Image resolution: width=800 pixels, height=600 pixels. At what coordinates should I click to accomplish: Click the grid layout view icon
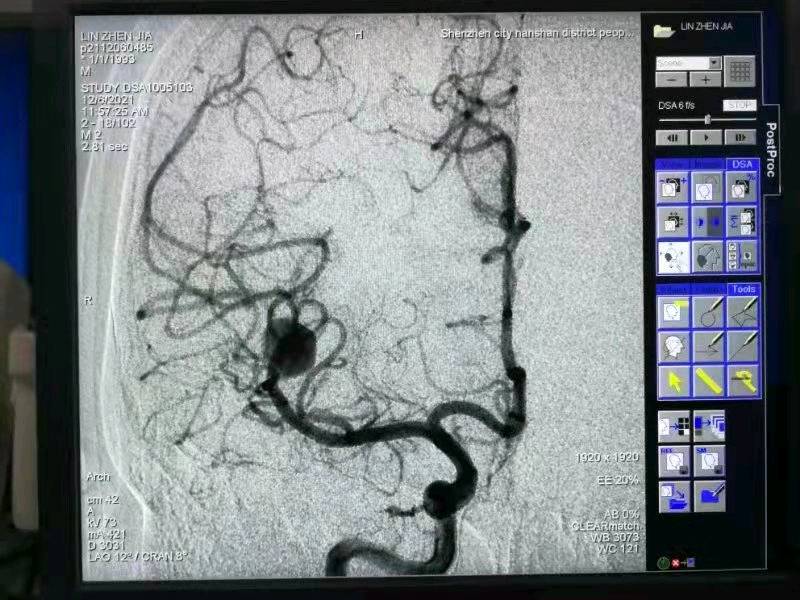(739, 71)
